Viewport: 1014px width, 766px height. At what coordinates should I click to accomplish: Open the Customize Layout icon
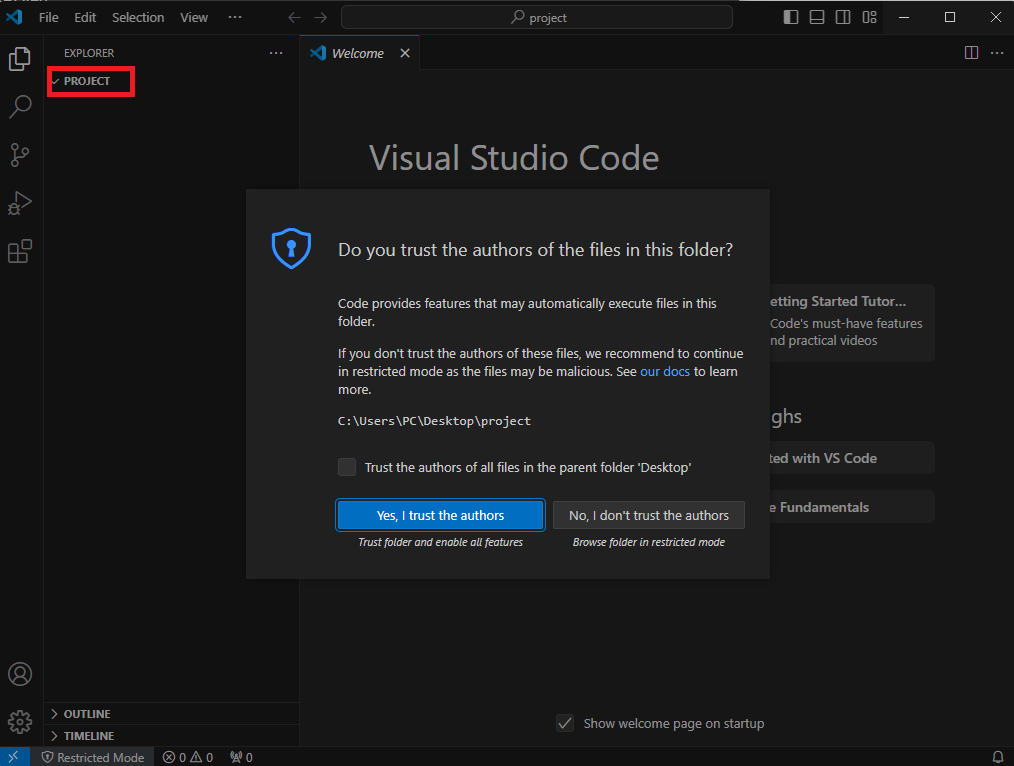point(869,17)
